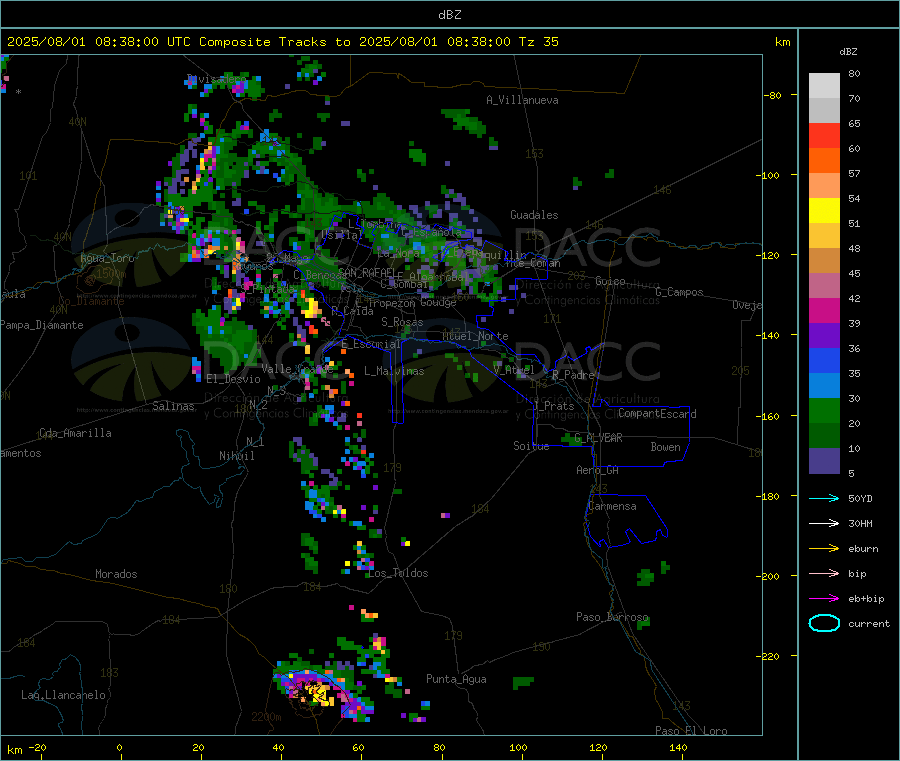This screenshot has height=761, width=900.
Task: Click the Cda_Amarilla map label
Action: tap(75, 433)
